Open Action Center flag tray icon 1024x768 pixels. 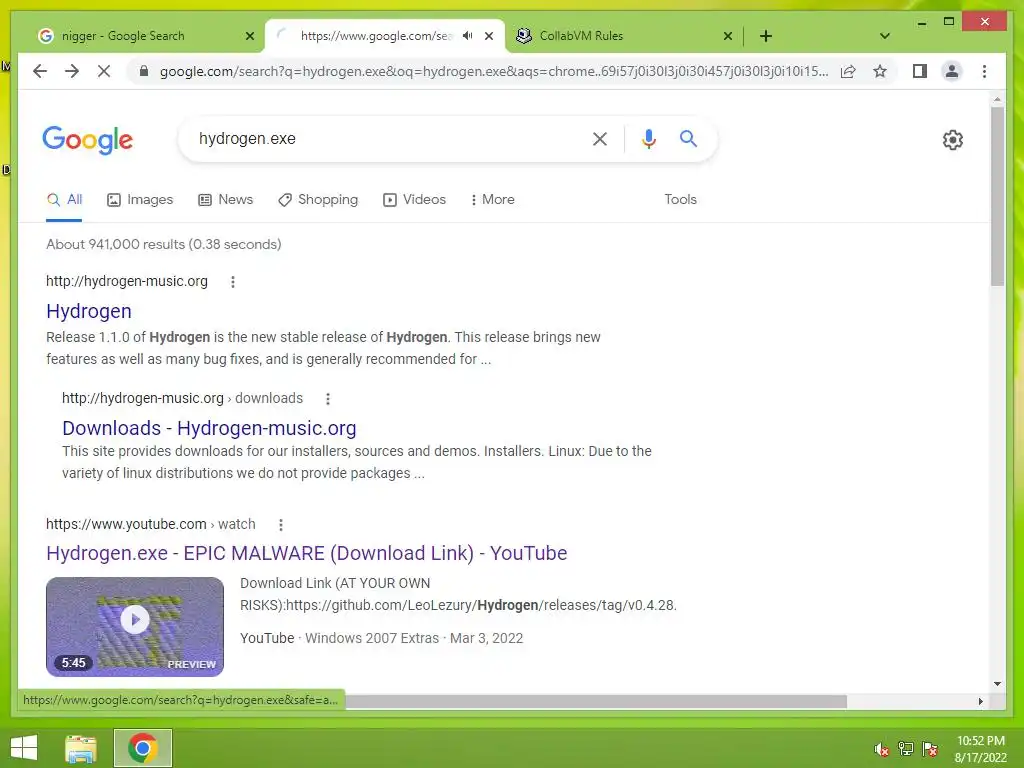(930, 749)
